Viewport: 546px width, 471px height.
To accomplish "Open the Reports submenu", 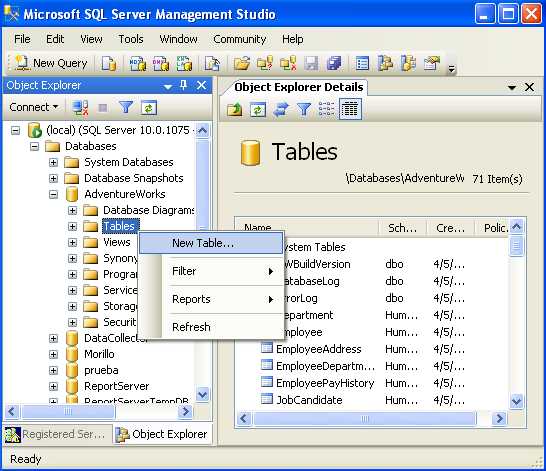I will pos(211,299).
